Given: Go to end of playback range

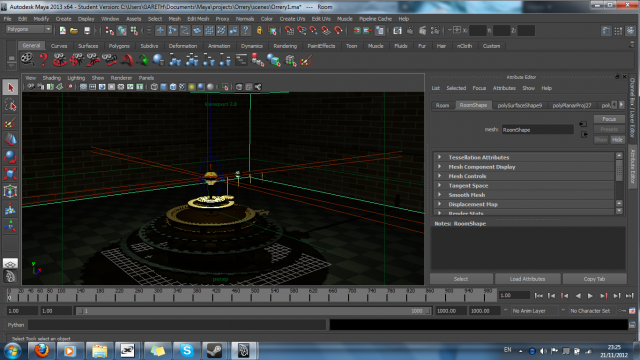Looking at the screenshot, I should point(629,296).
